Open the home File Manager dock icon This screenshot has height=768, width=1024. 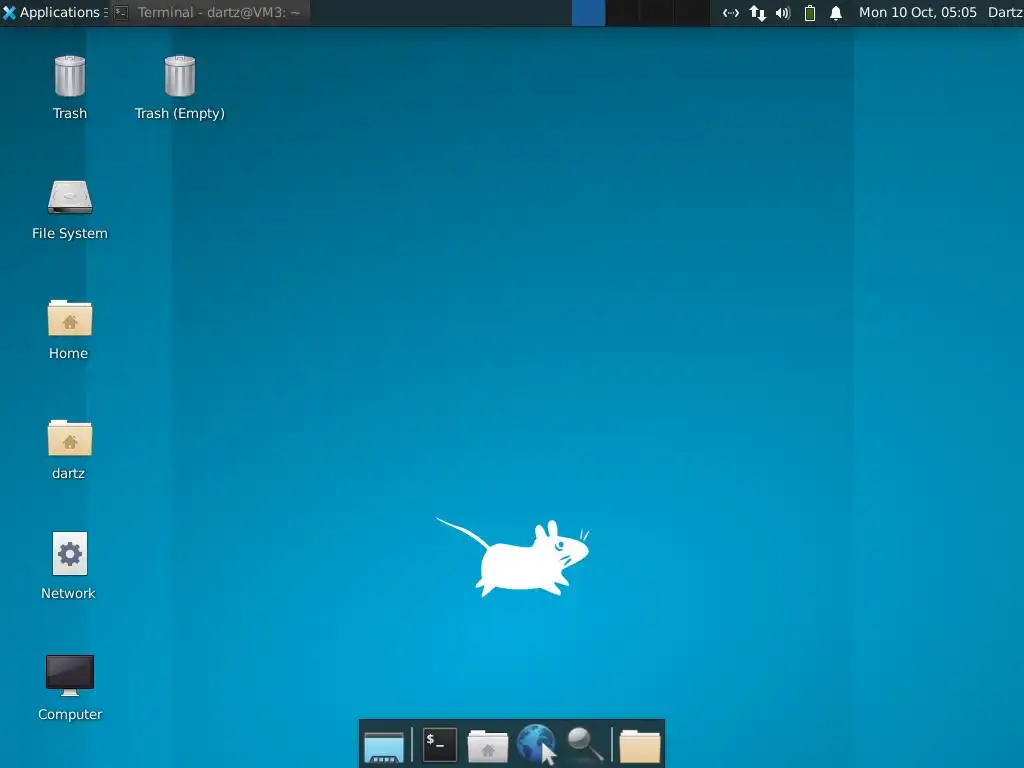point(488,746)
